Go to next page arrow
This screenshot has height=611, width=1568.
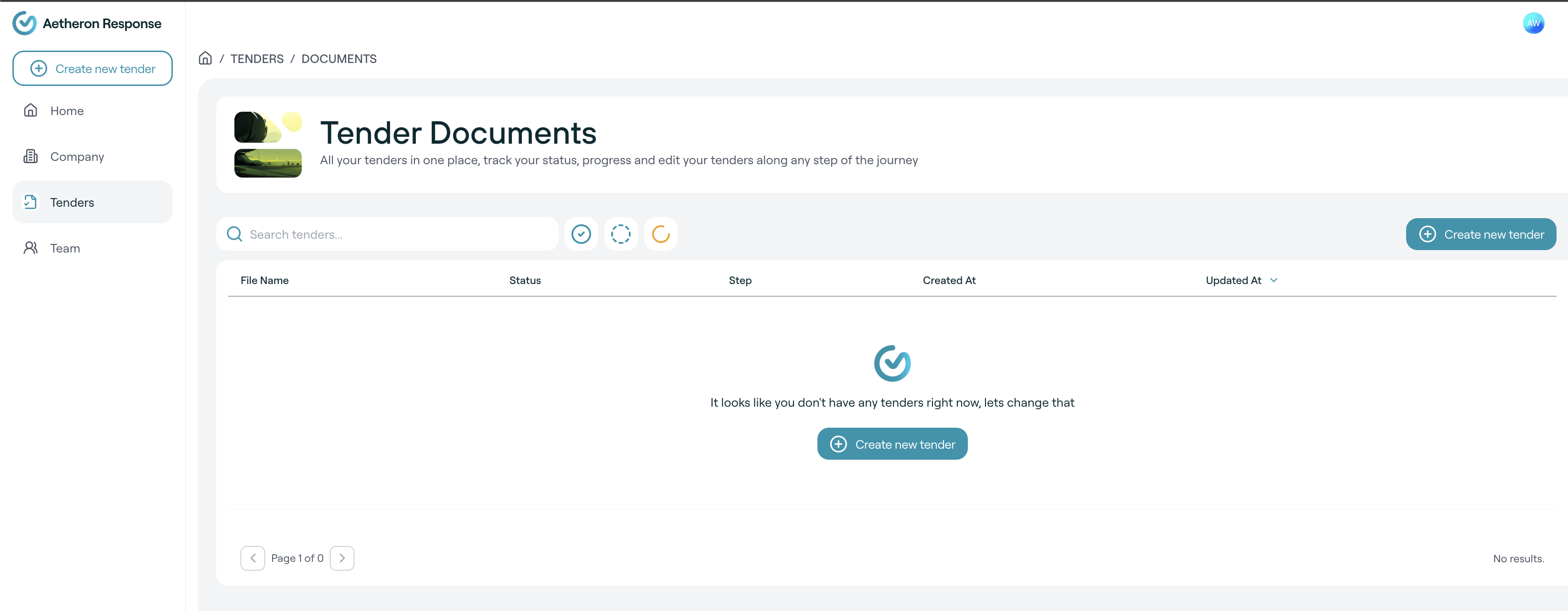(x=341, y=558)
